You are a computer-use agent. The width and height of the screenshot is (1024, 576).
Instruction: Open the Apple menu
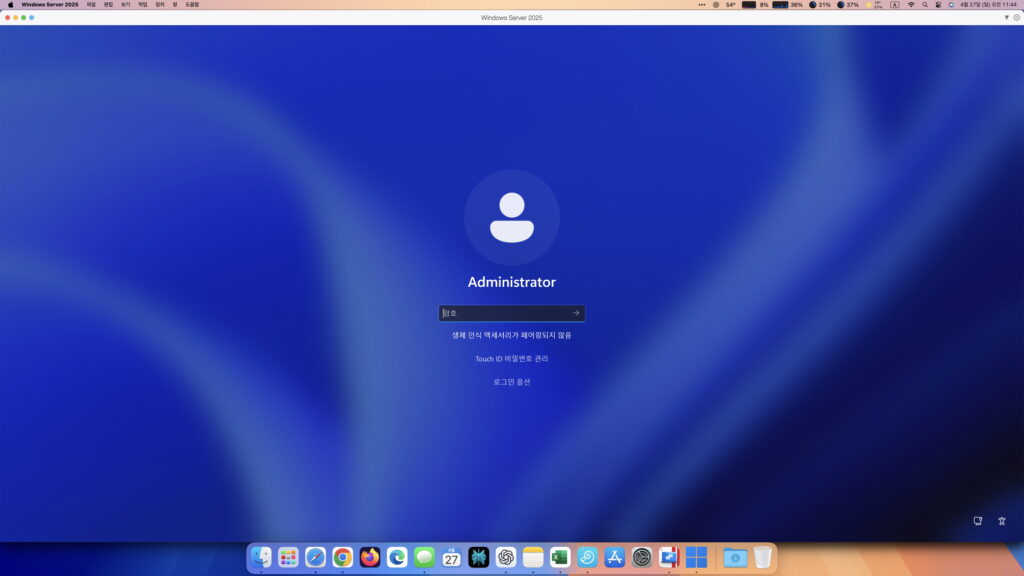point(10,5)
